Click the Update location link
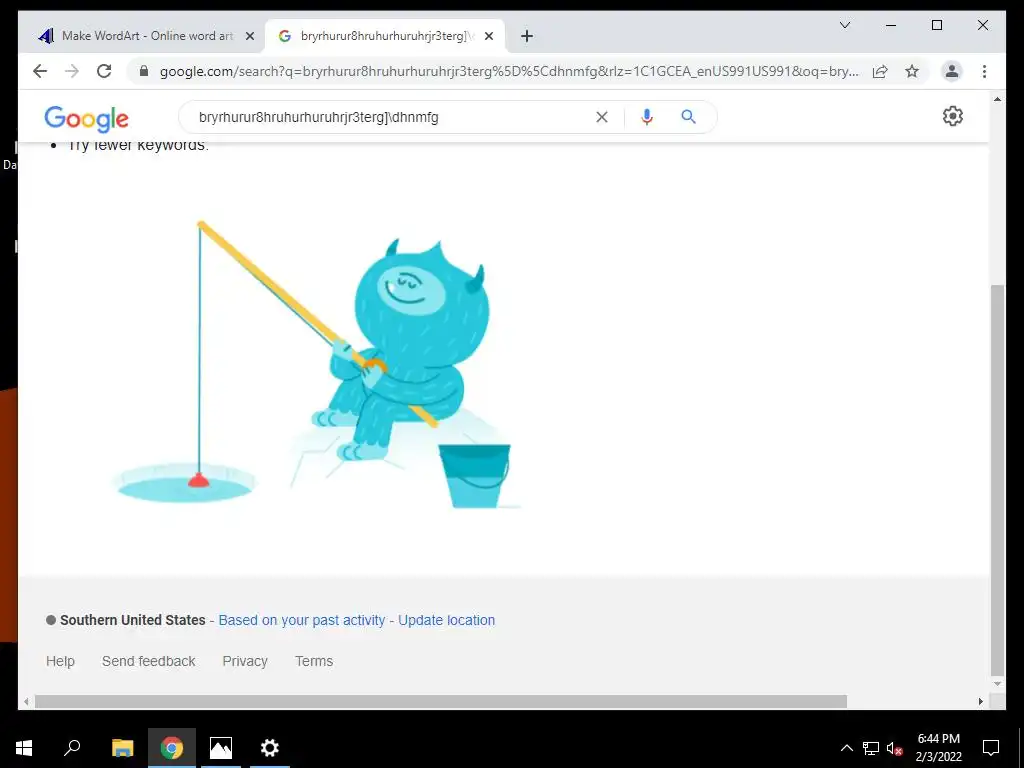 click(447, 620)
